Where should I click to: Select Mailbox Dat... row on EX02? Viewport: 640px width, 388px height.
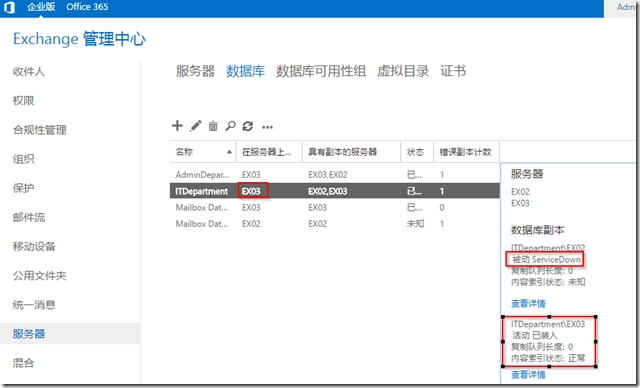pos(335,224)
